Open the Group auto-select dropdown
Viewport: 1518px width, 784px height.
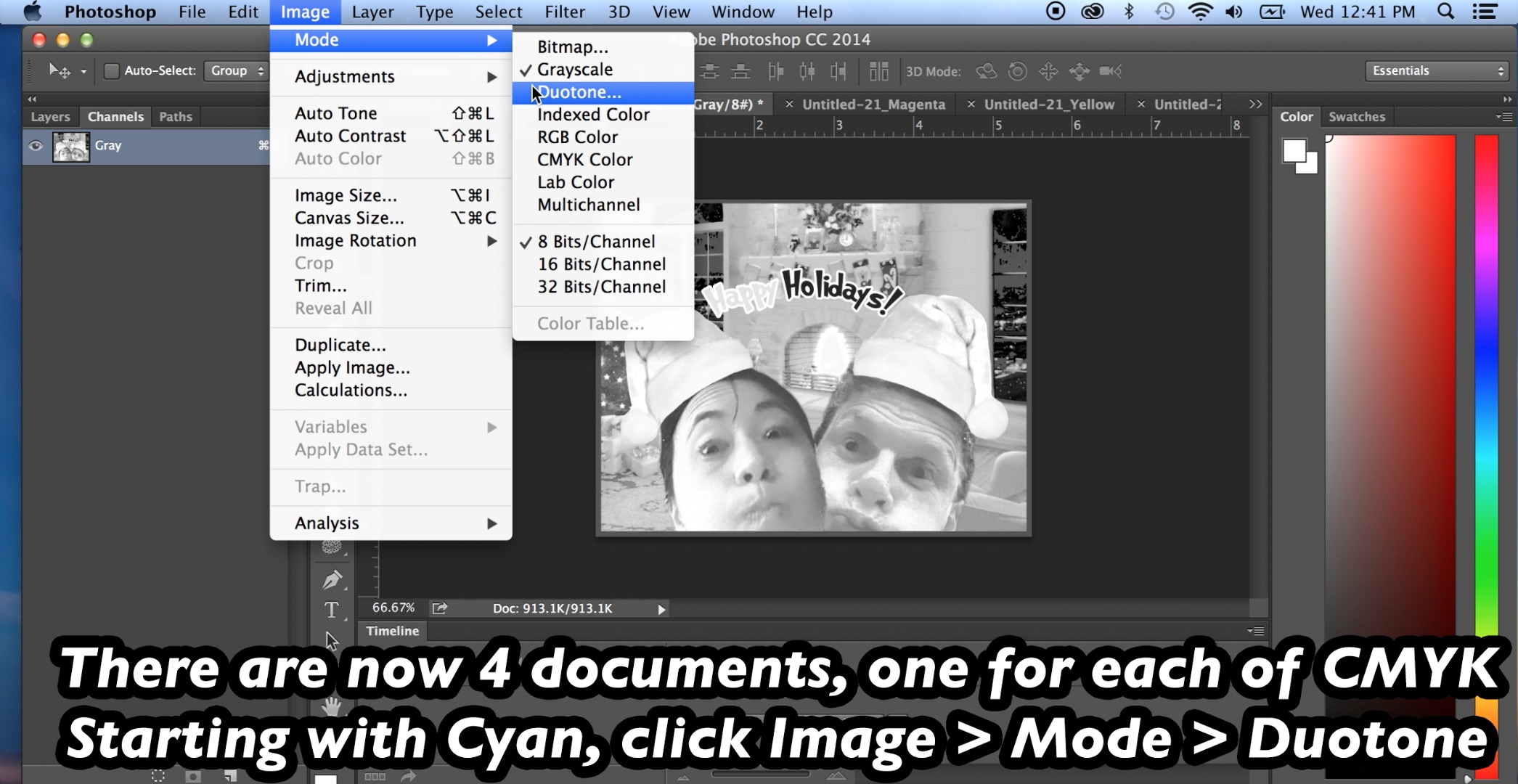pos(237,71)
